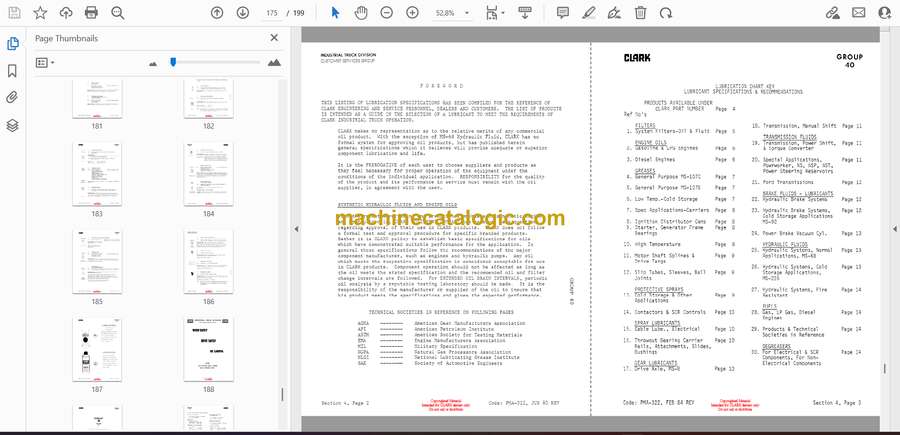The image size is (900, 435).
Task: Click 'Society of Automotive Engineers' text
Action: coord(457,363)
